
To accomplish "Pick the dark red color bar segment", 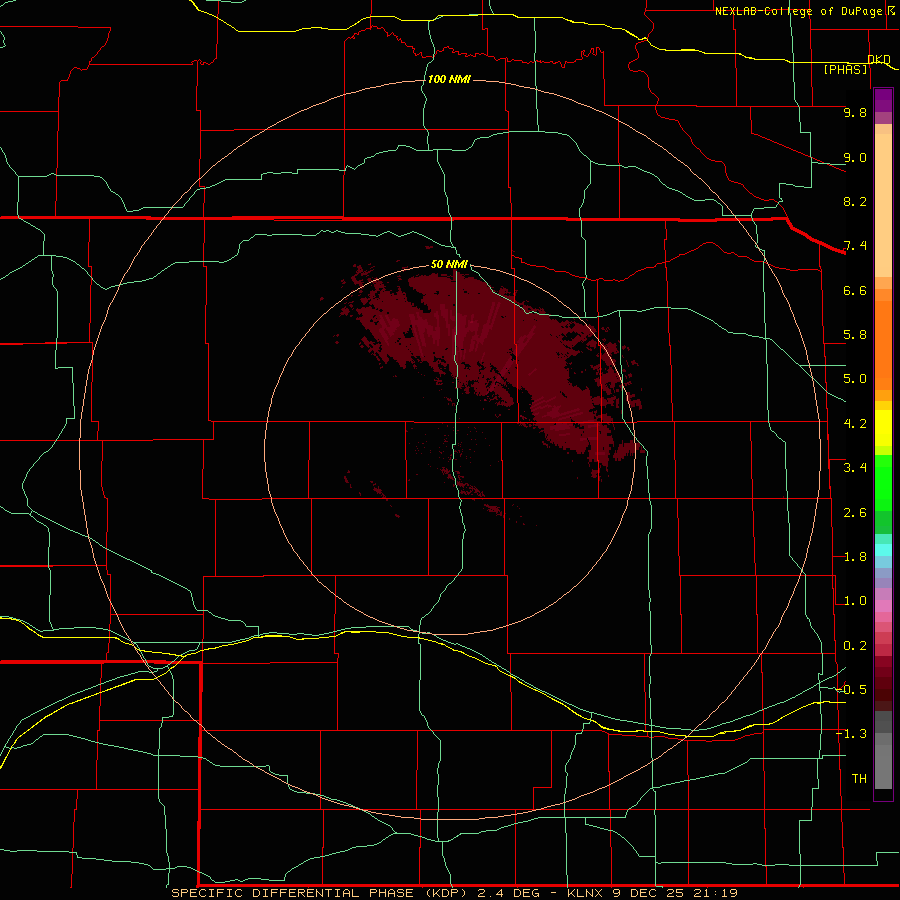I will (x=883, y=683).
